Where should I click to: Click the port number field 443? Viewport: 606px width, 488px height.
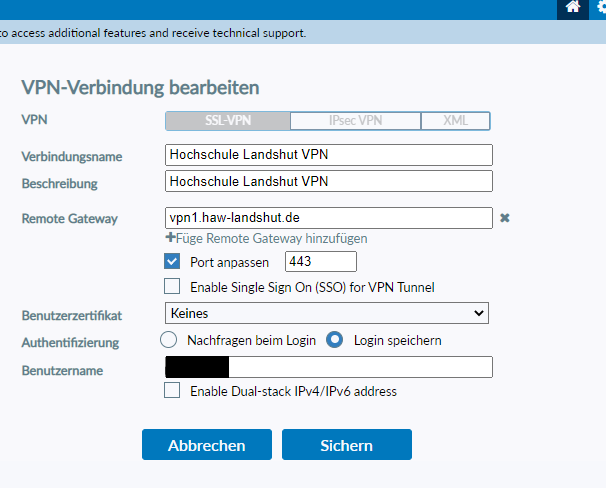[x=321, y=262]
